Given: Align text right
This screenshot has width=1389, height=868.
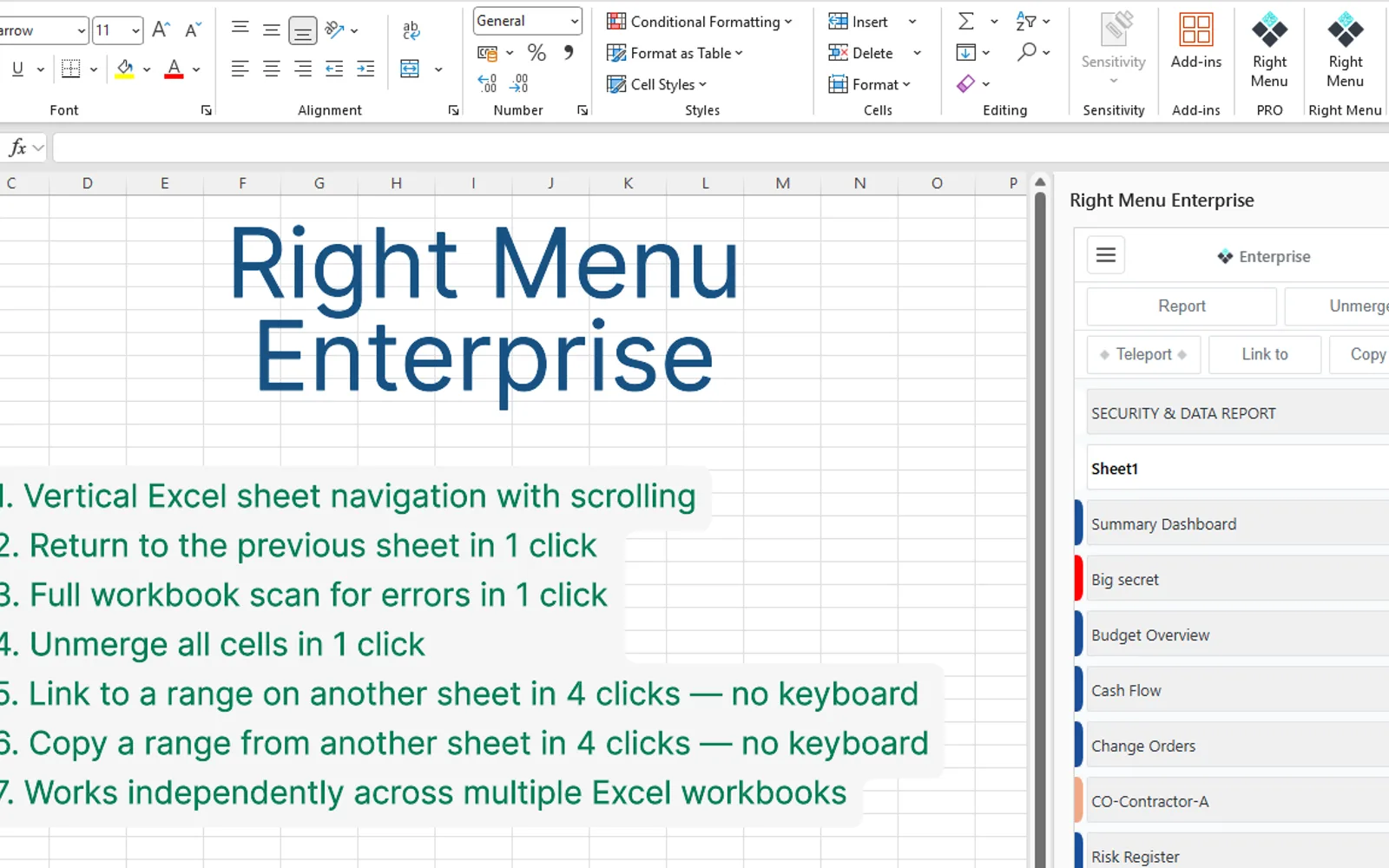Looking at the screenshot, I should pos(303,69).
